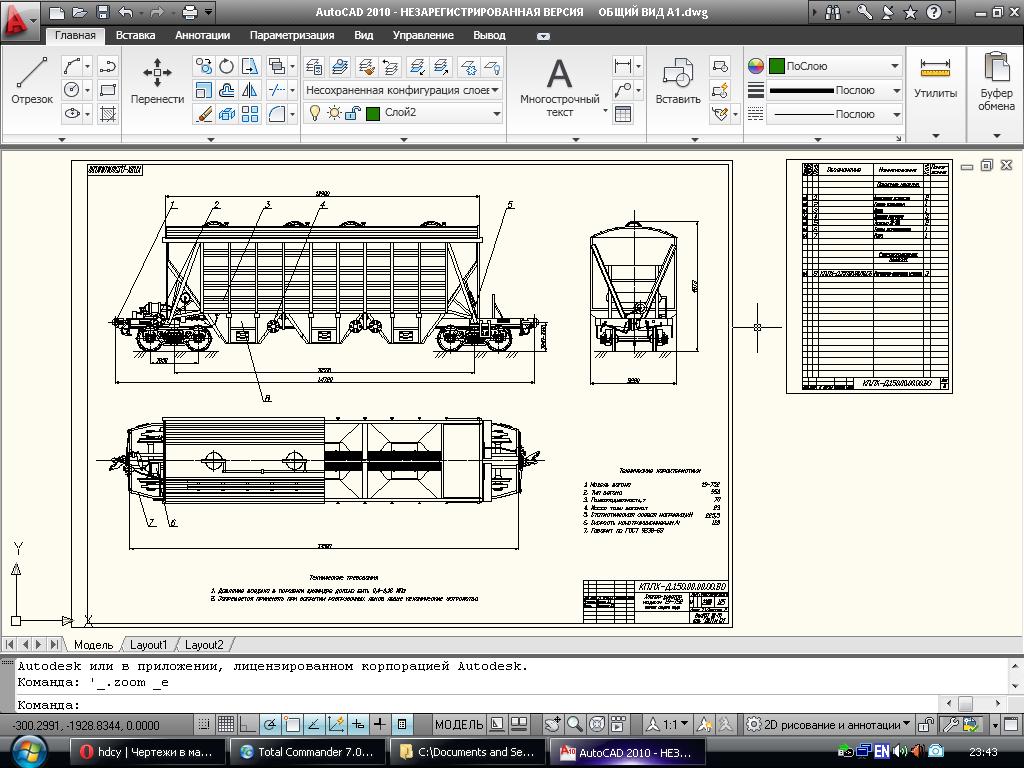Screen dimensions: 1024x768
Task: Open the AutoCAD application menu button
Action: pos(18,20)
